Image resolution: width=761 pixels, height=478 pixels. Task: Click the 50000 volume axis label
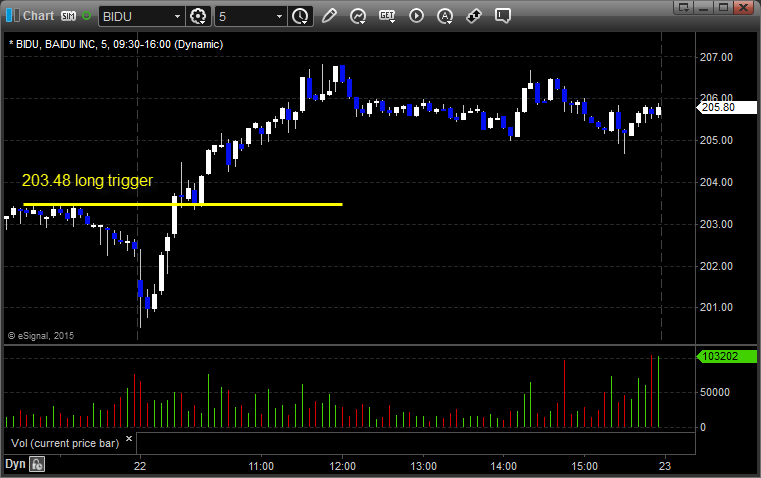[714, 392]
